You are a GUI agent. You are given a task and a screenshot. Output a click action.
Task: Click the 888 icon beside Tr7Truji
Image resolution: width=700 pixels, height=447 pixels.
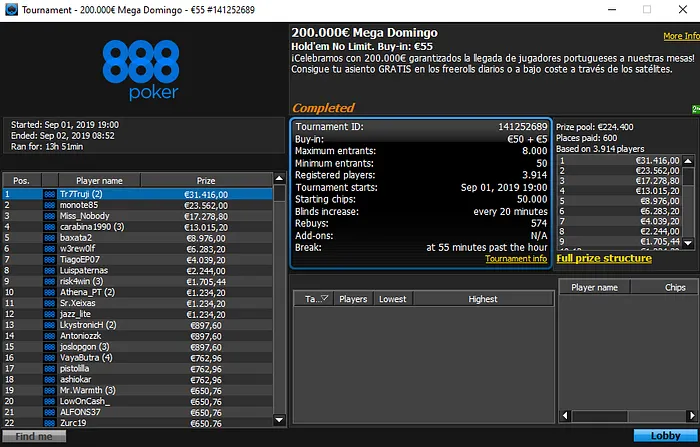(50, 194)
